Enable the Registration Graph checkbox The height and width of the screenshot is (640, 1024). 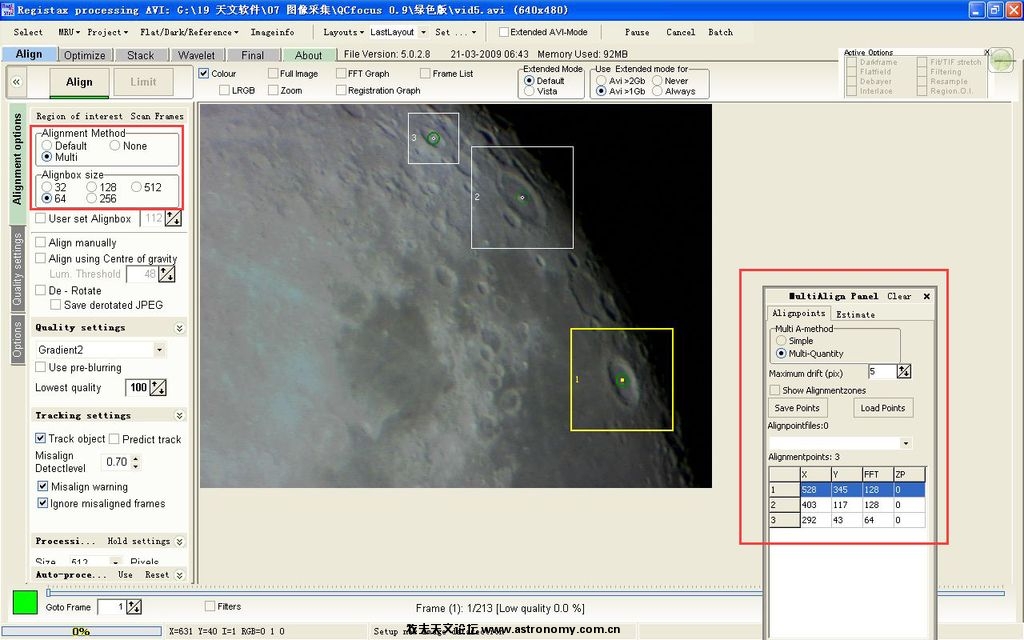(x=341, y=90)
